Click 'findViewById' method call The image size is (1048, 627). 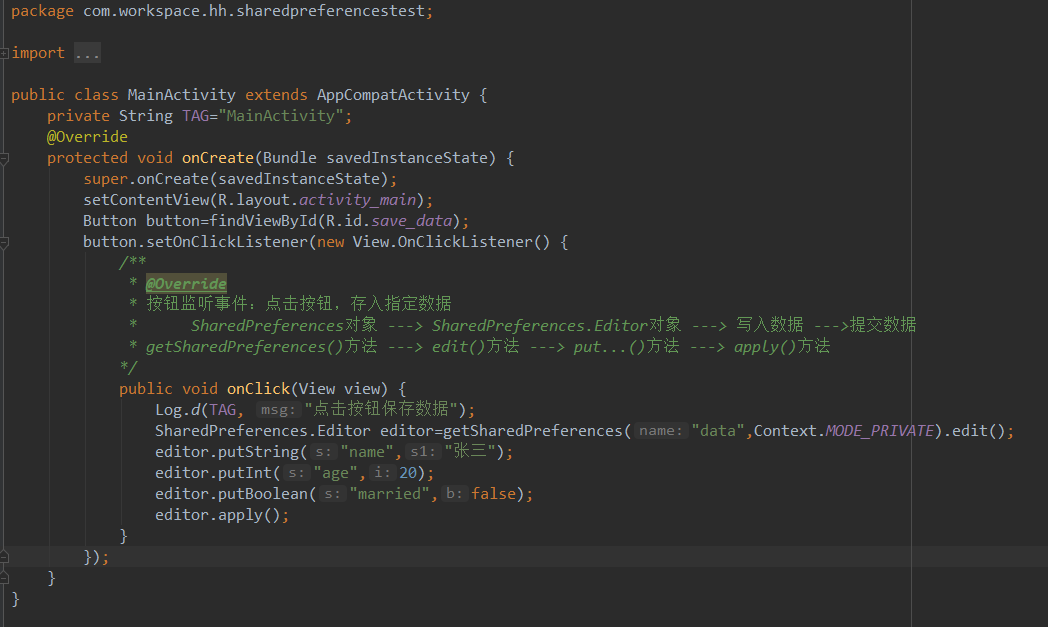tap(263, 221)
